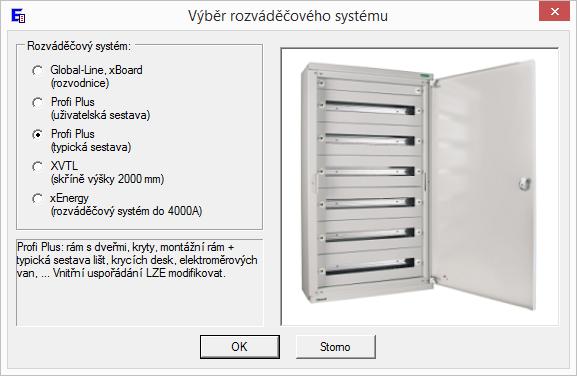
Task: Pick the XVTL radio button option
Action: click(37, 167)
